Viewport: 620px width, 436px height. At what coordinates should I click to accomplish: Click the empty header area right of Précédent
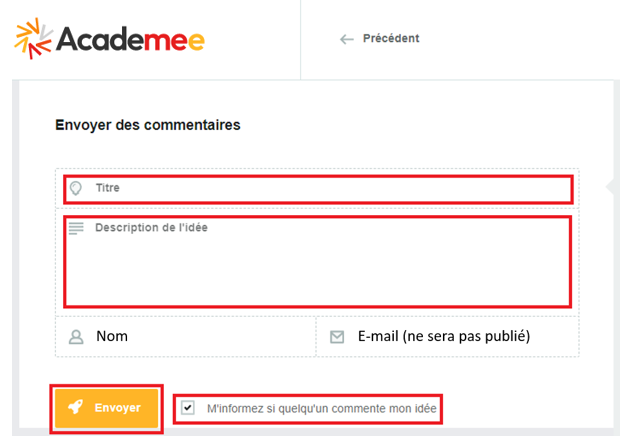click(520, 39)
